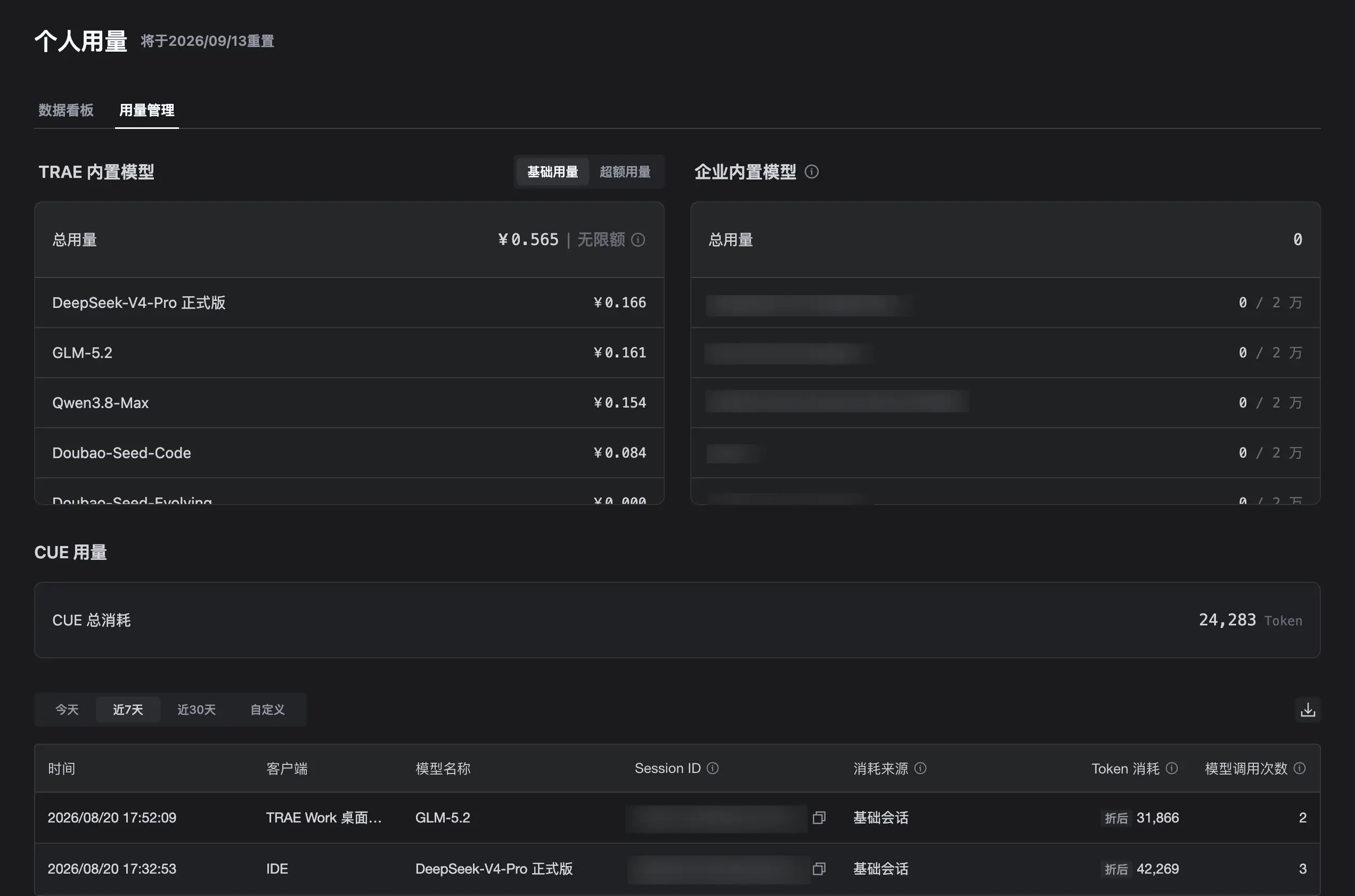This screenshot has height=896, width=1355.
Task: Click the Token 消耗 info icon
Action: coord(1172,768)
